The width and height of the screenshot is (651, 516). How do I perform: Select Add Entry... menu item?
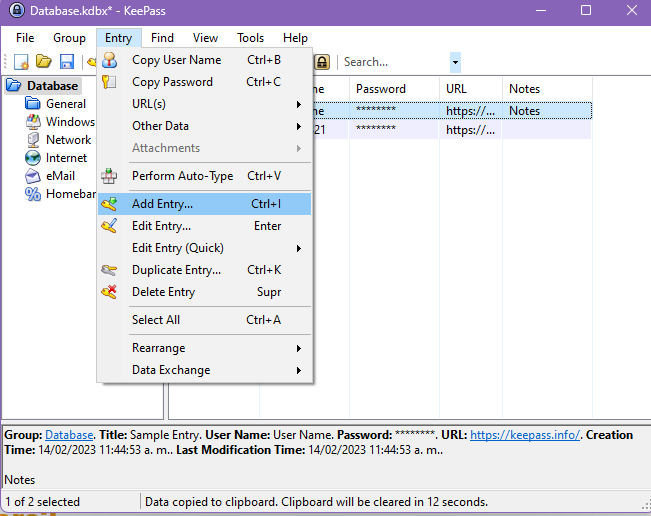(x=205, y=204)
